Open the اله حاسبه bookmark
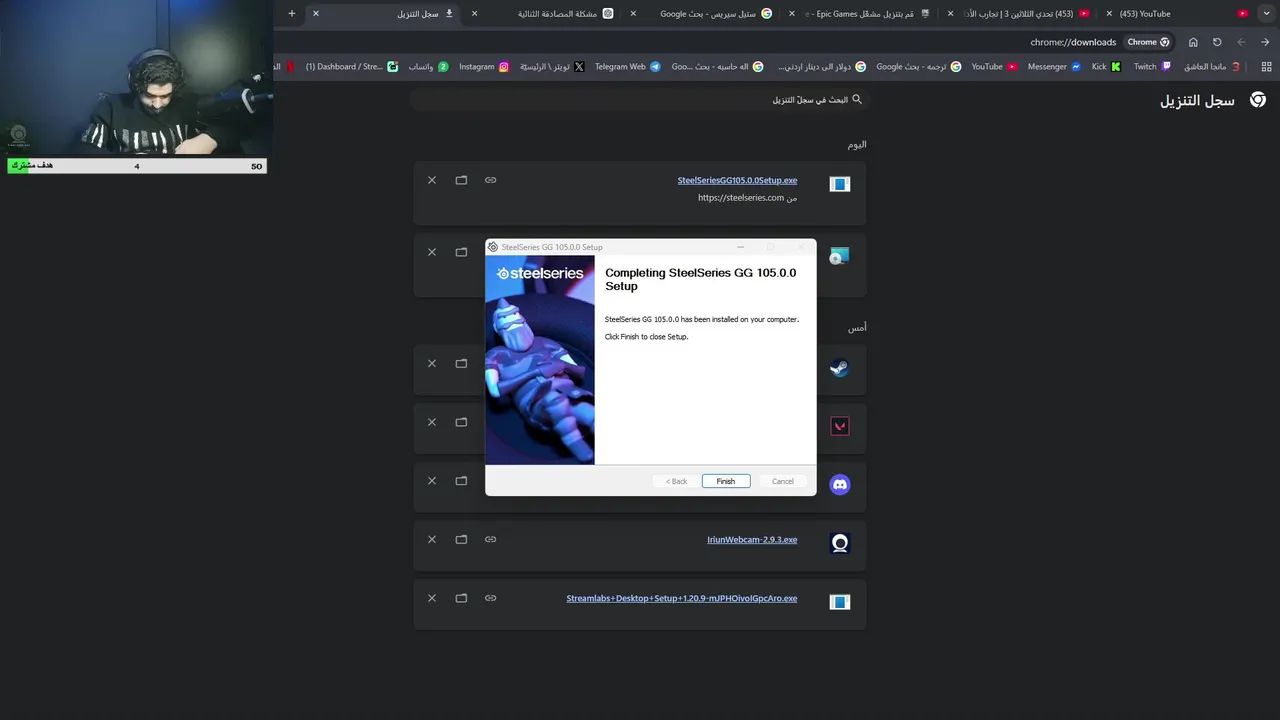Screen dimensions: 1280x720 (x=717, y=67)
